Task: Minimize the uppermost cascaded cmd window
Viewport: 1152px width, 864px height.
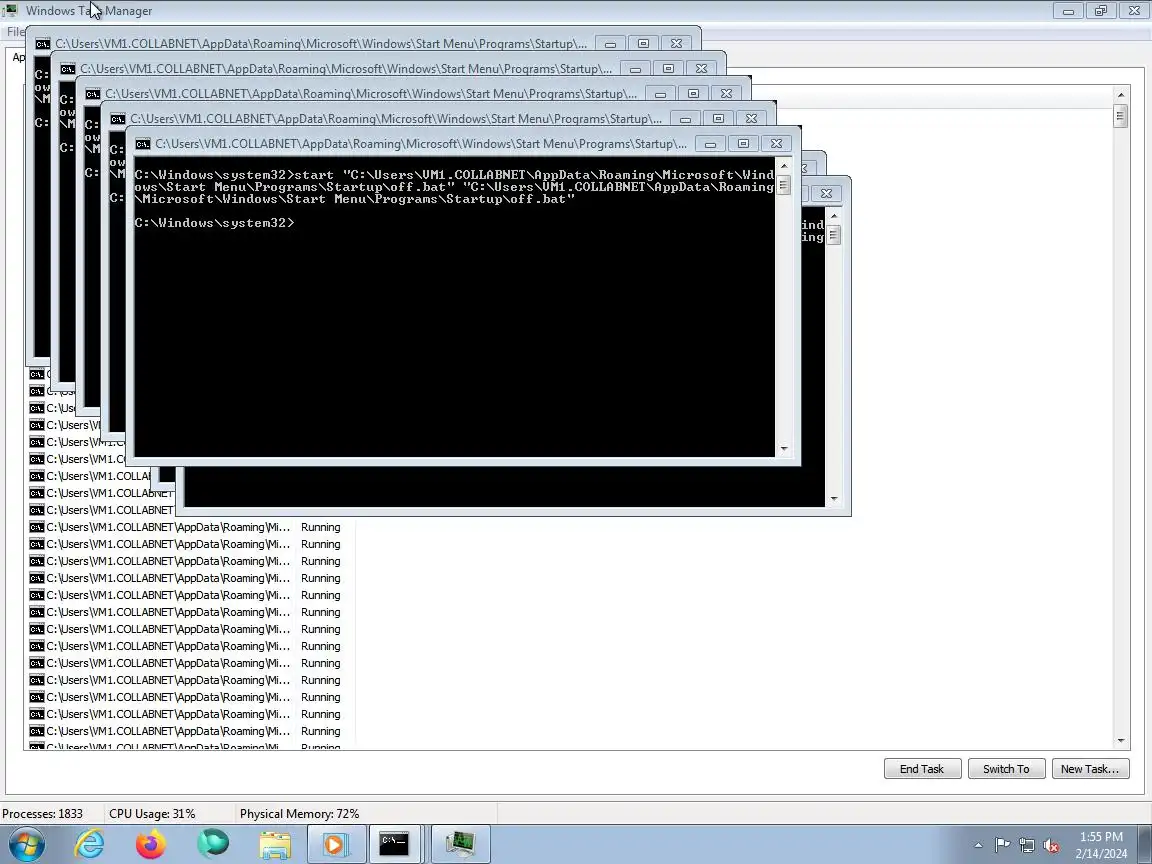Action: [611, 44]
